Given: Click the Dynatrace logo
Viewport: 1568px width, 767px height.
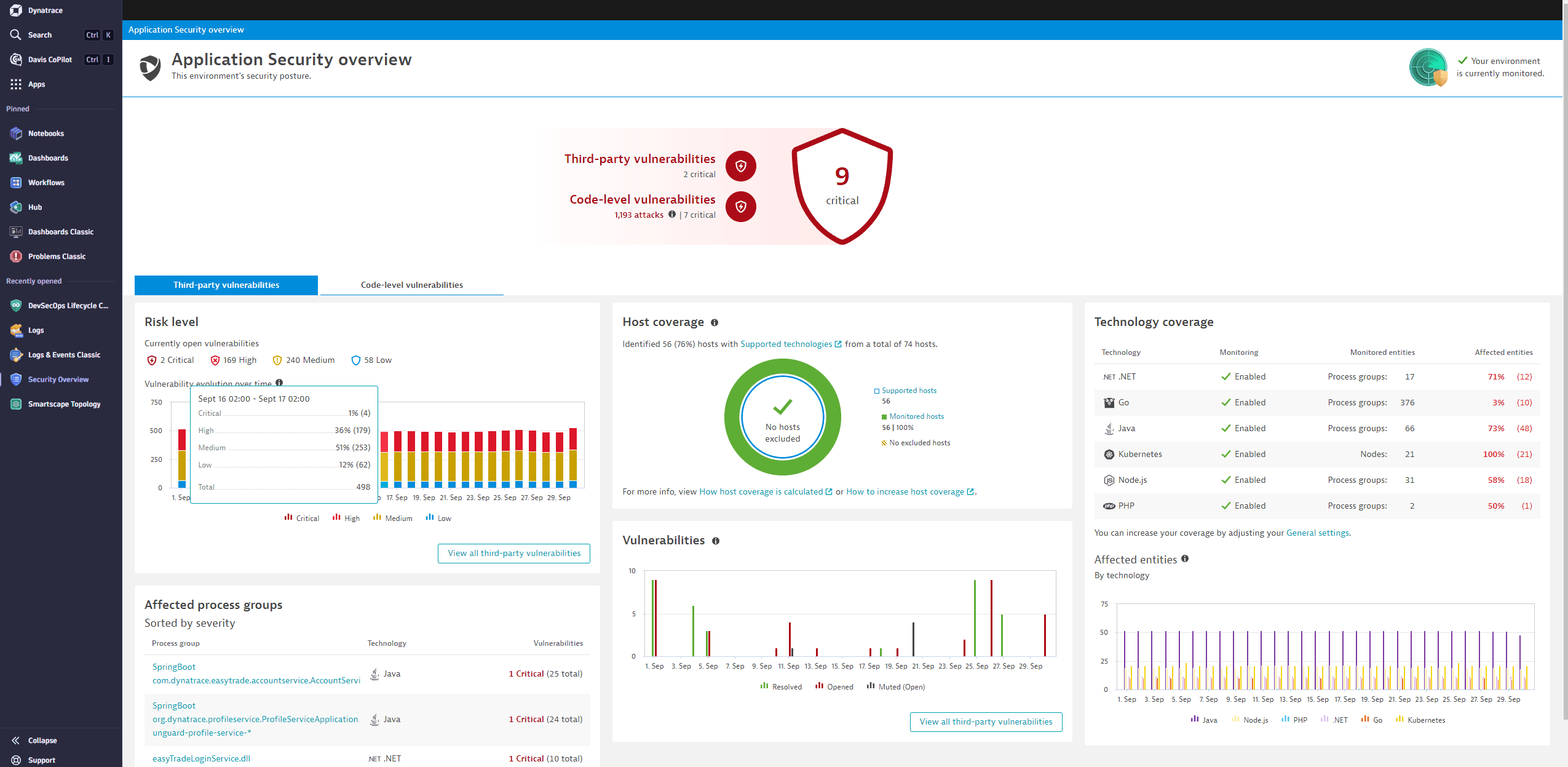Looking at the screenshot, I should (17, 10).
